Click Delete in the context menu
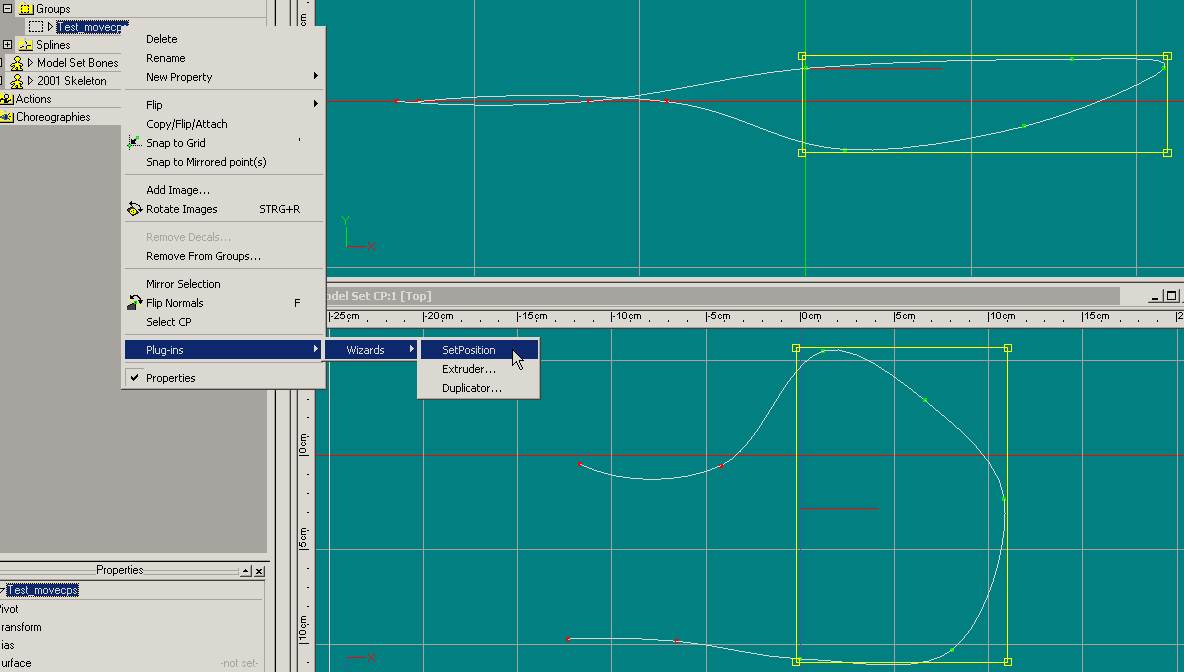This screenshot has width=1184, height=672. coord(161,39)
